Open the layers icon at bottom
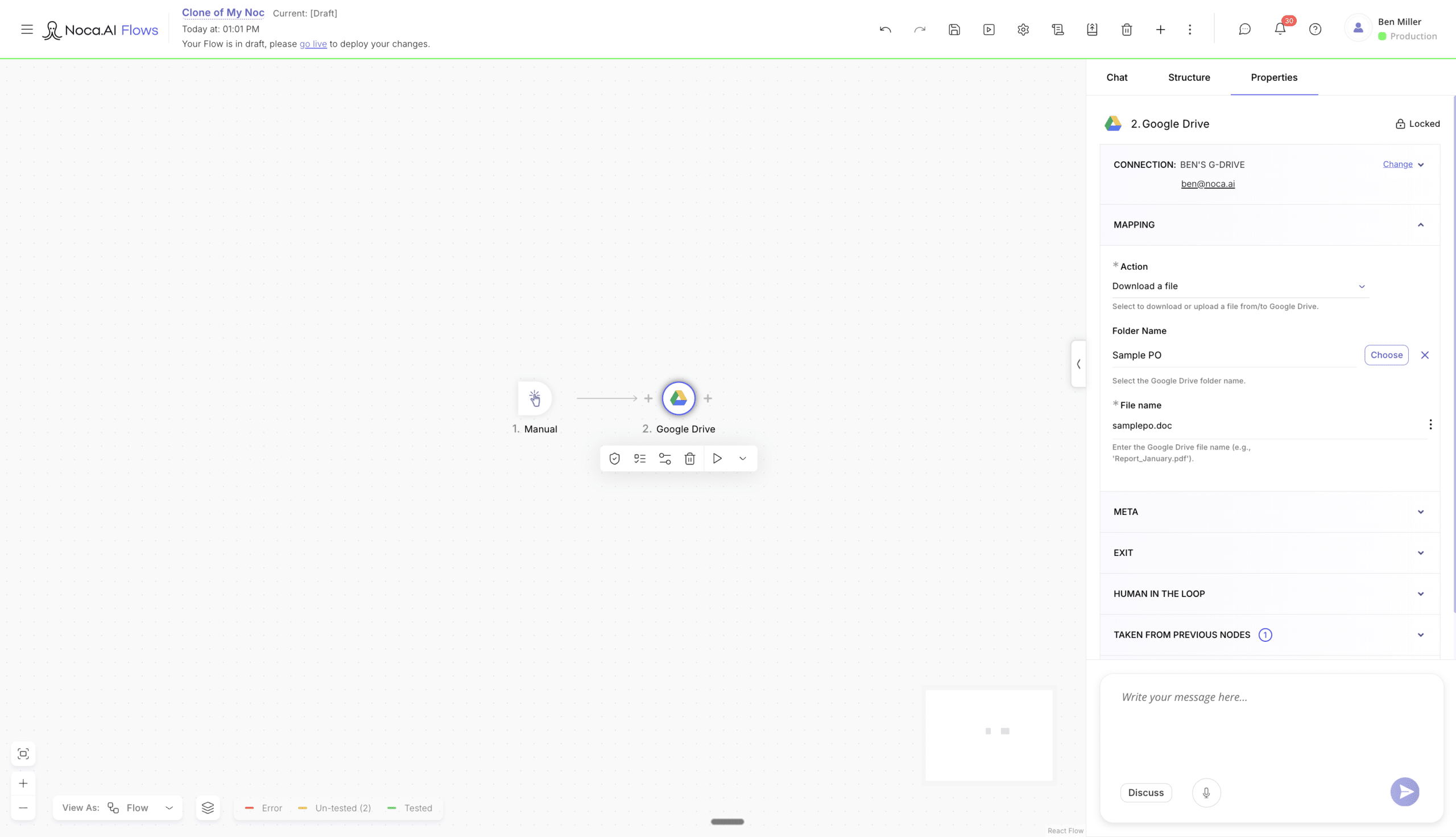Screen dimensions: 1456x837 pyautogui.click(x=208, y=807)
